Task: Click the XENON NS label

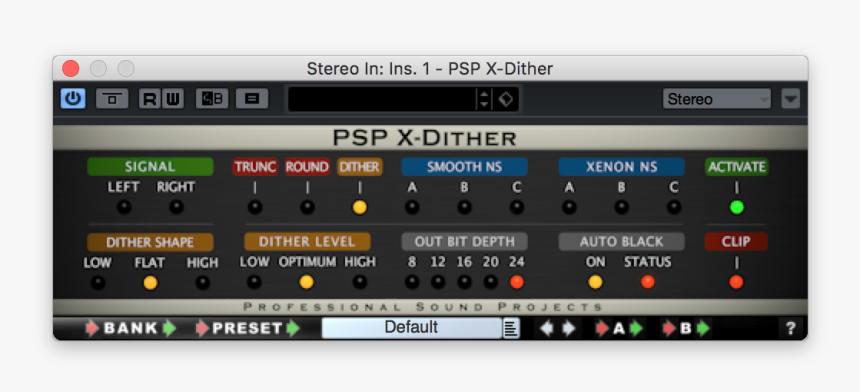Action: [x=621, y=167]
